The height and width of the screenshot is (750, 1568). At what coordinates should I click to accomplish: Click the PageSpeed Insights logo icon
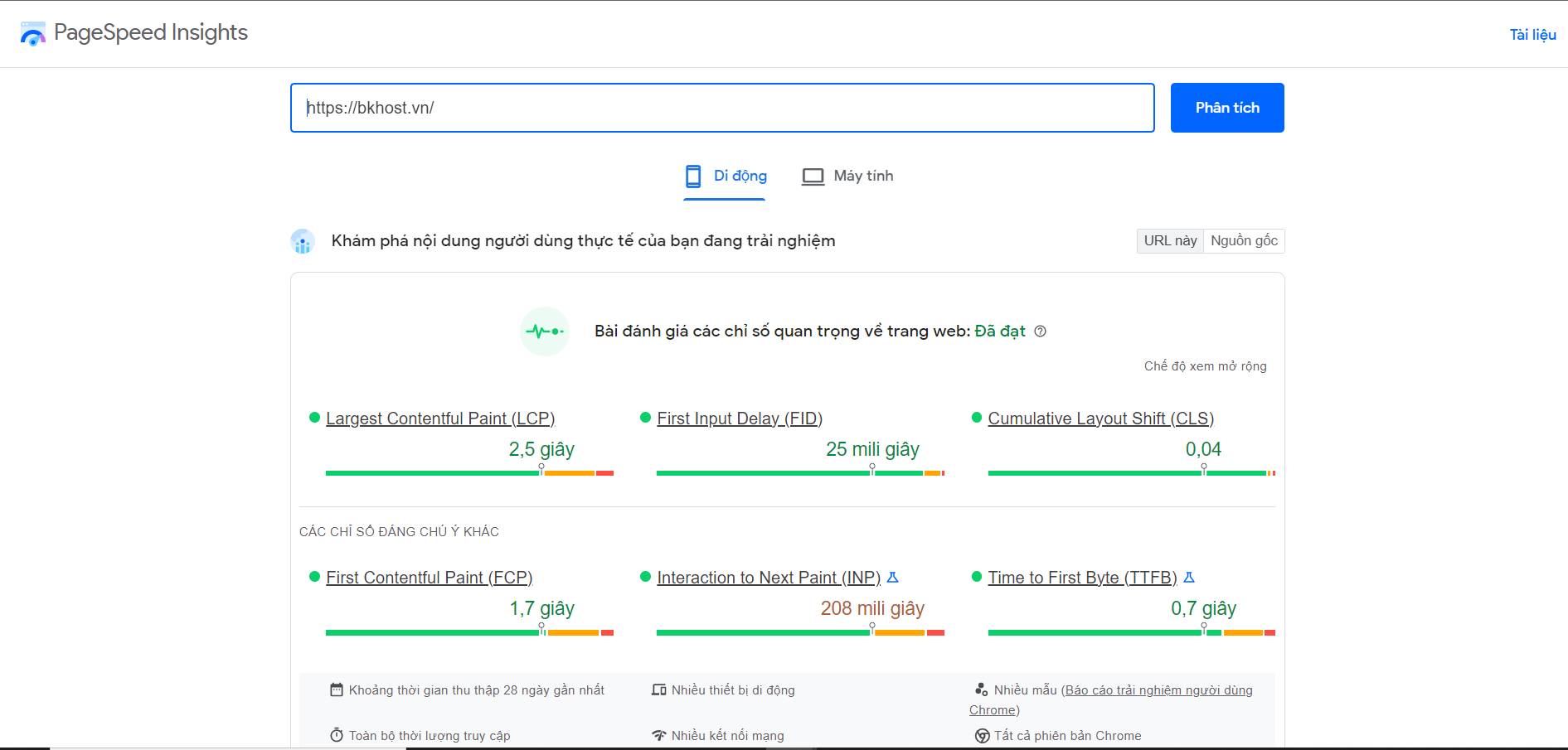click(32, 34)
